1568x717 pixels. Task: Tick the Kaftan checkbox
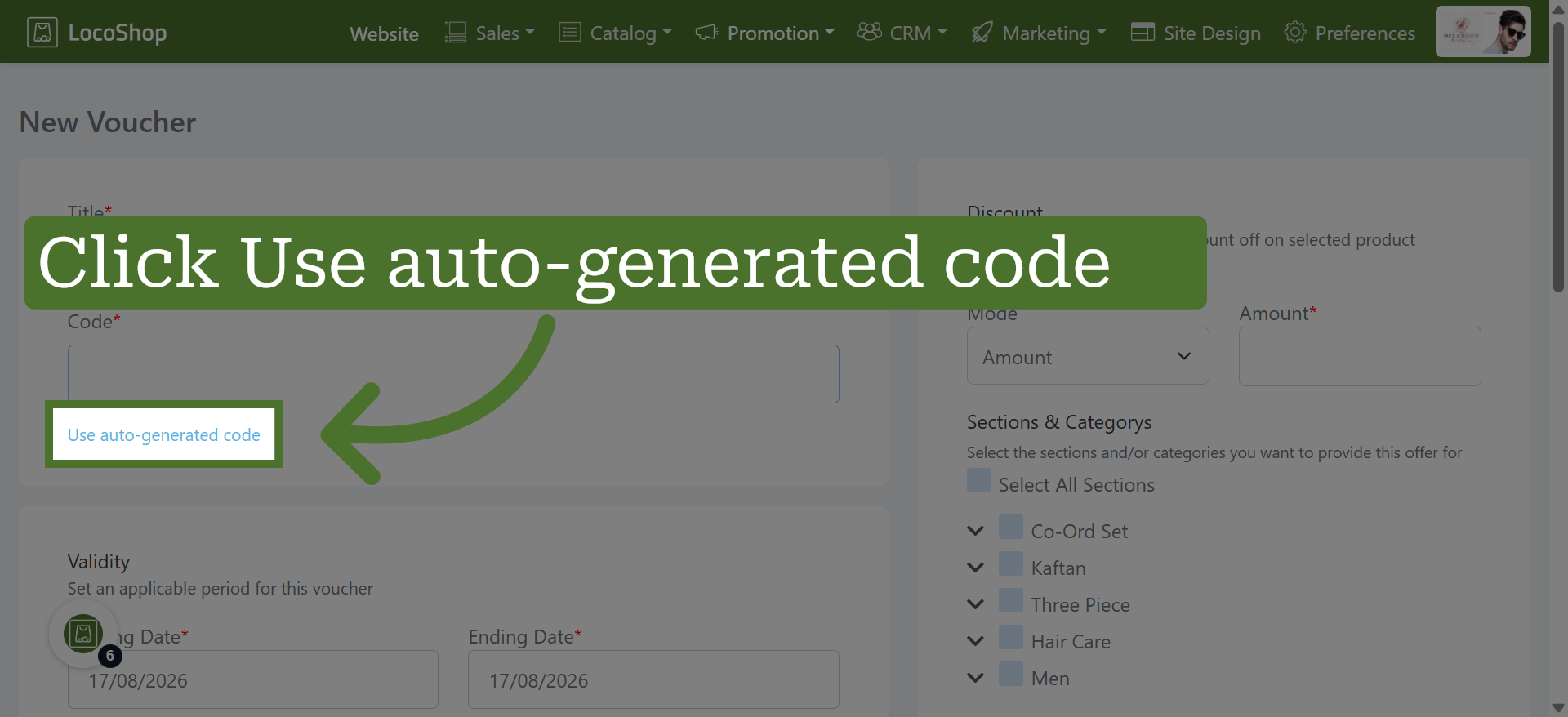click(x=1011, y=563)
